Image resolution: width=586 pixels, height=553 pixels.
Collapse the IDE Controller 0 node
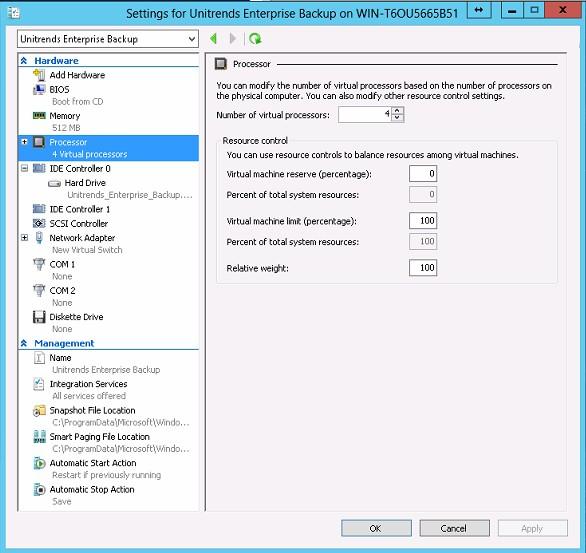click(x=24, y=169)
